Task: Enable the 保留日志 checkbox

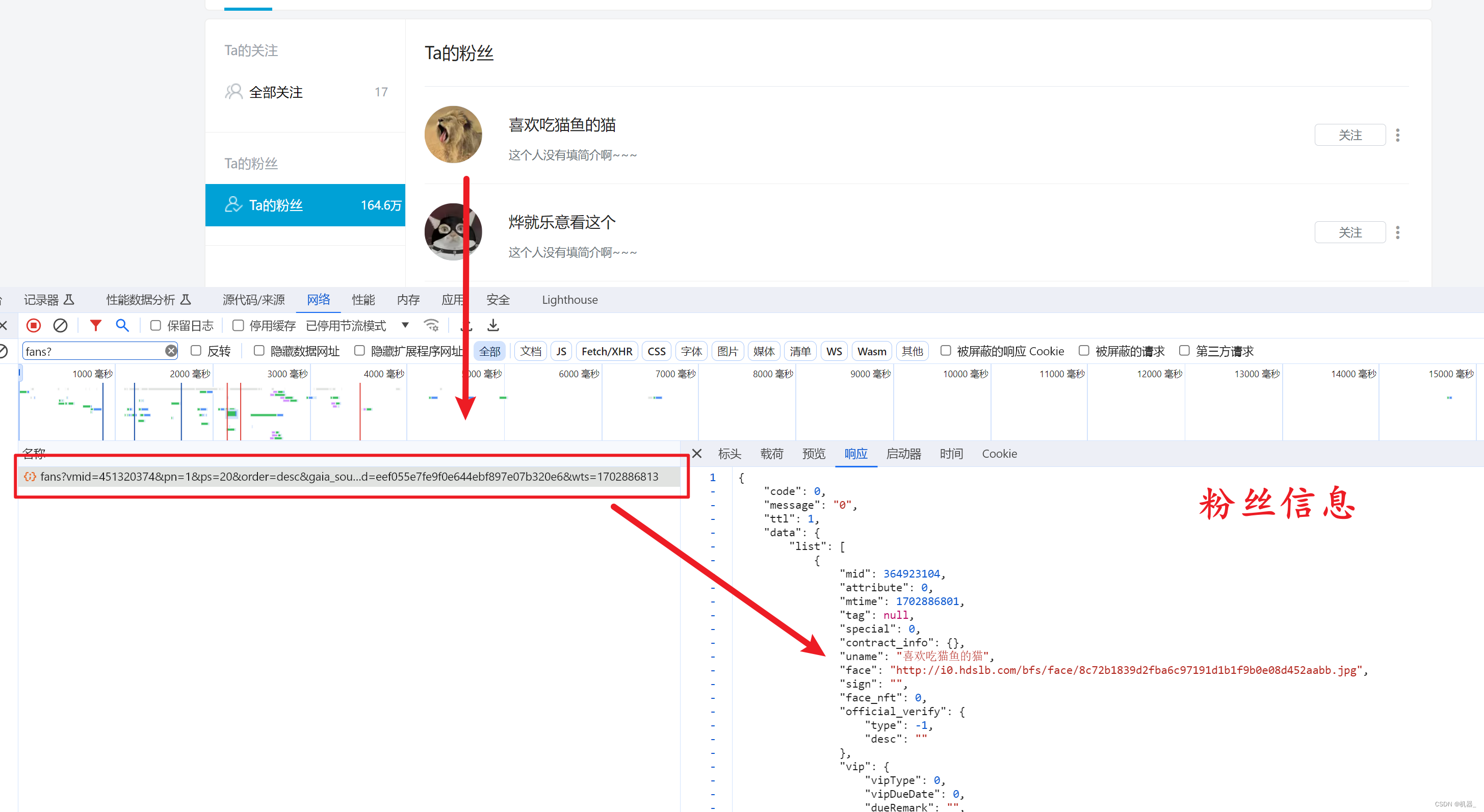Action: click(155, 325)
